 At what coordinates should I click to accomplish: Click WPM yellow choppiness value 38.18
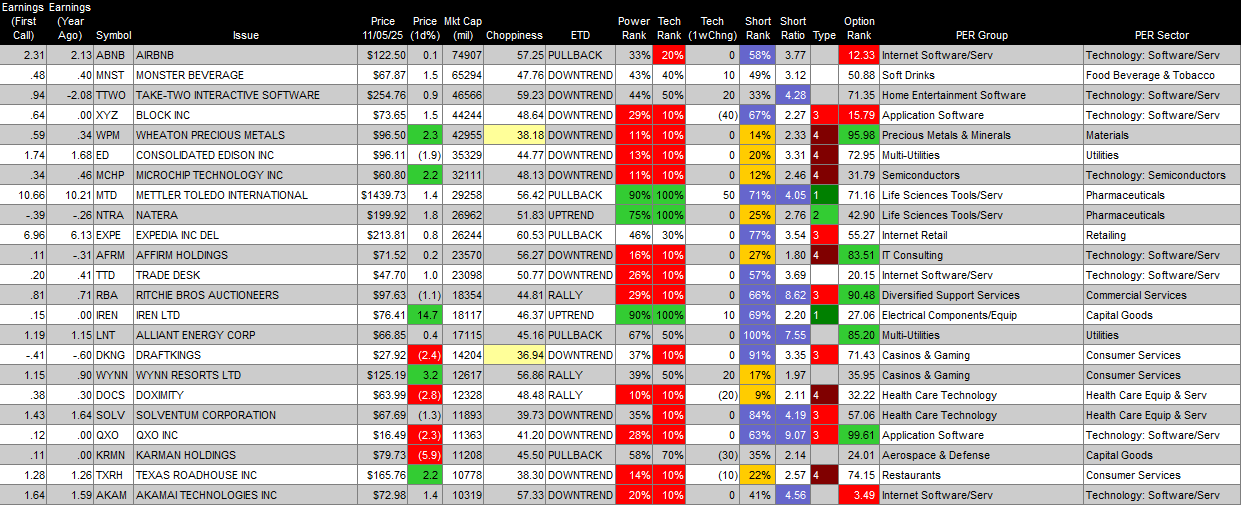(x=515, y=135)
